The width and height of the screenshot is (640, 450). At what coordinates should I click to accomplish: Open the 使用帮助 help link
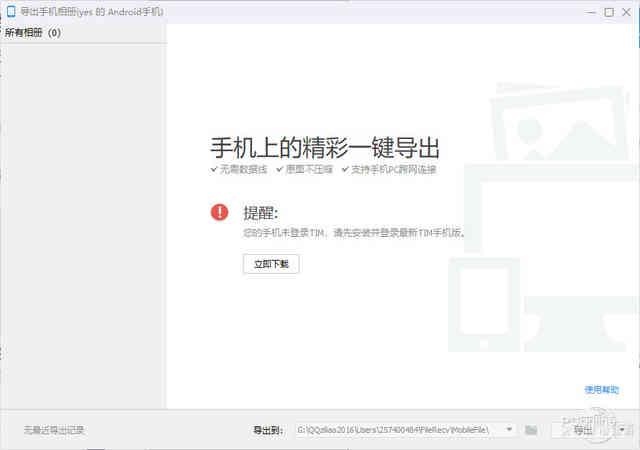(601, 390)
